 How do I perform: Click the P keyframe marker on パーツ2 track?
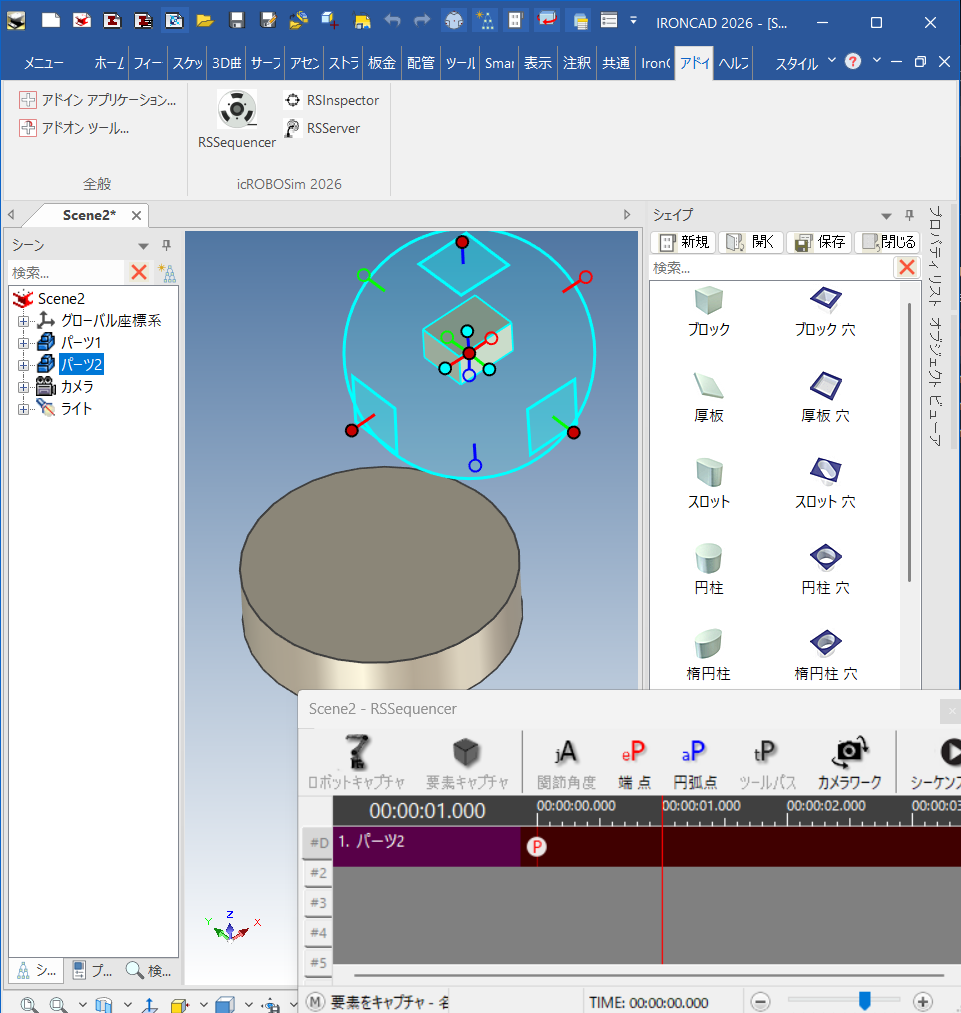tap(536, 846)
